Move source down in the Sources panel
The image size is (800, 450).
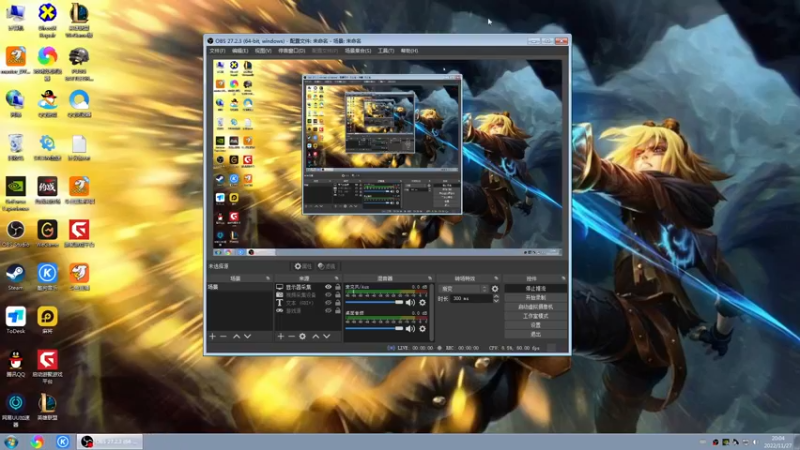click(x=327, y=336)
